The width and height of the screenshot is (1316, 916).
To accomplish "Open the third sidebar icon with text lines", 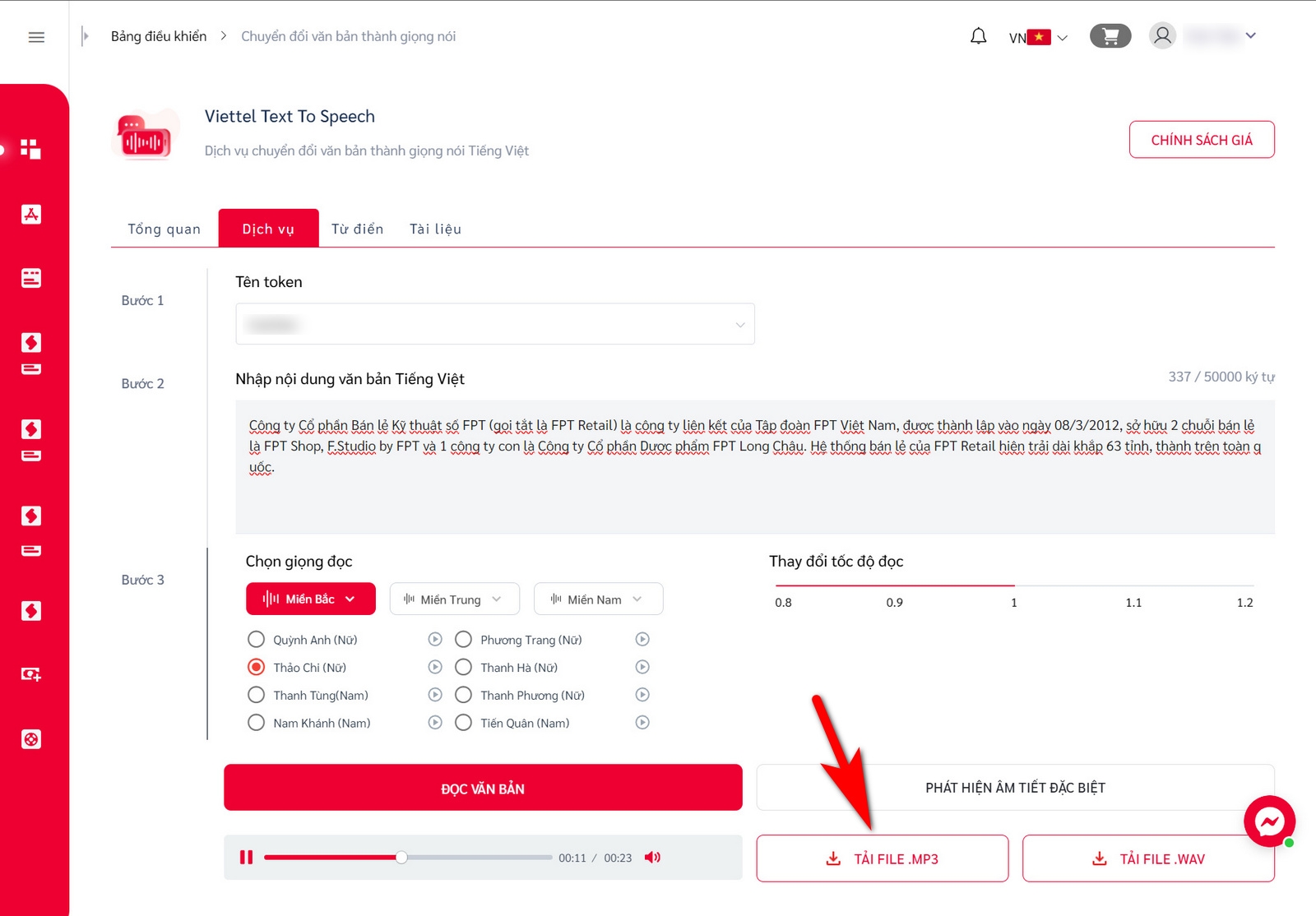I will pos(31,278).
